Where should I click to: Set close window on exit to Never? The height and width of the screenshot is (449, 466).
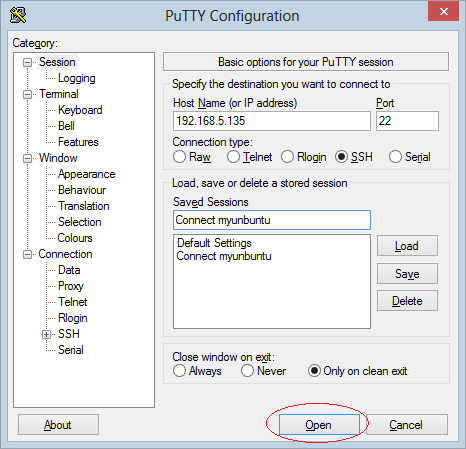point(247,371)
